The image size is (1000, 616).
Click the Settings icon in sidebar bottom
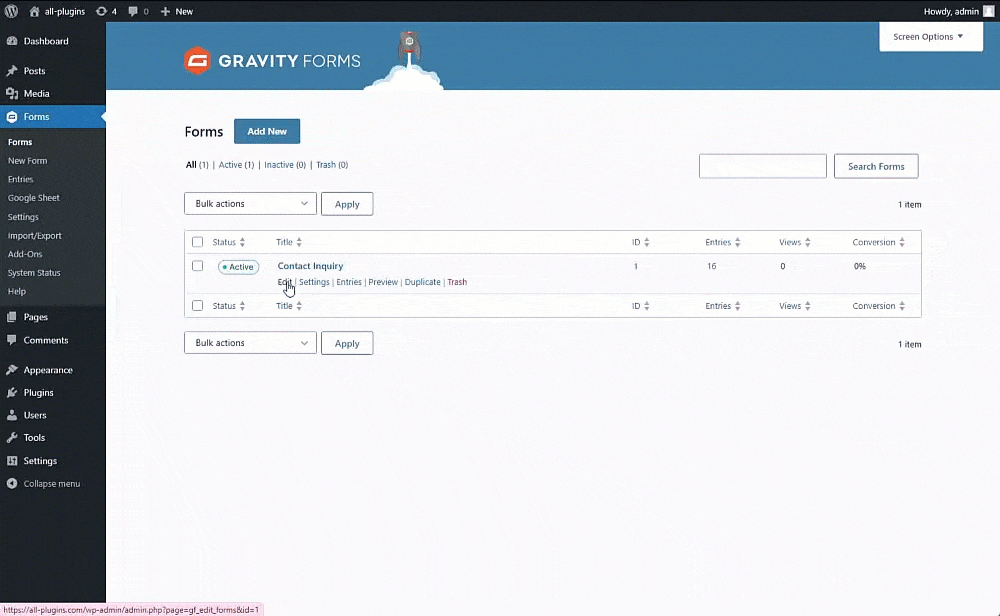(12, 460)
